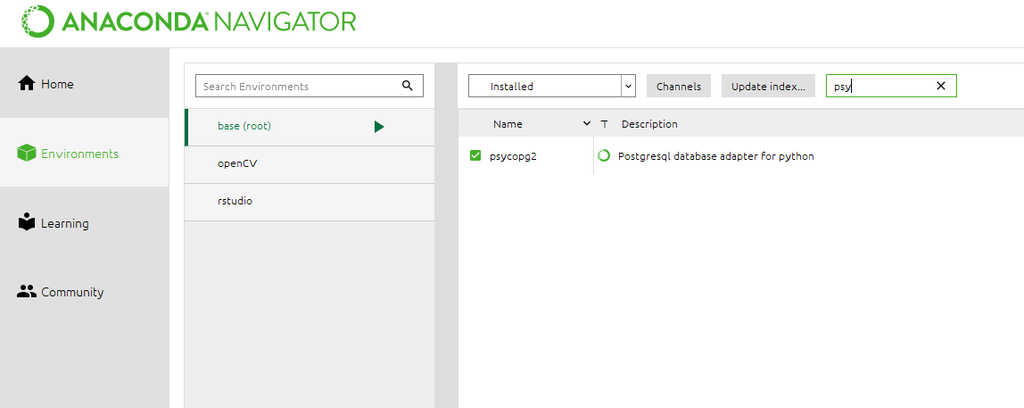Click the Anaconda Navigator logo
The height and width of the screenshot is (408, 1024).
[x=189, y=22]
